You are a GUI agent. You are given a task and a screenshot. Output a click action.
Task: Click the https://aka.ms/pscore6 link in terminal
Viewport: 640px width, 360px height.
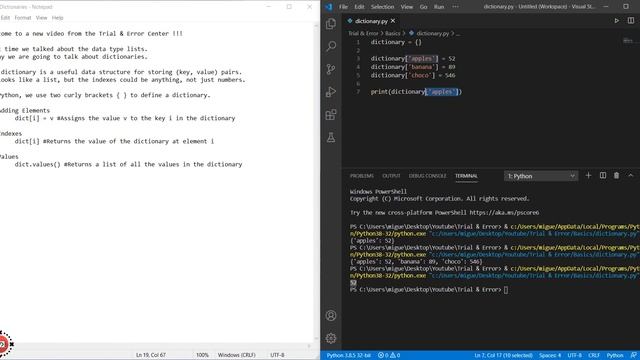coord(504,212)
